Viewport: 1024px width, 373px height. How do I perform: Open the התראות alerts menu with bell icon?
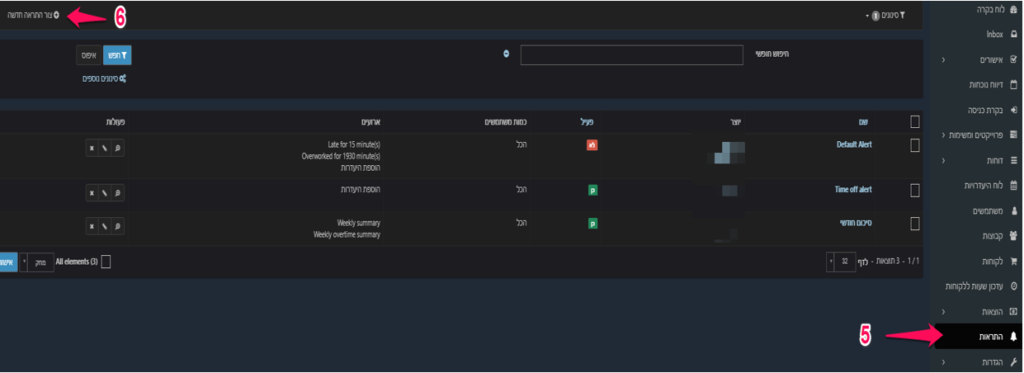[978, 336]
